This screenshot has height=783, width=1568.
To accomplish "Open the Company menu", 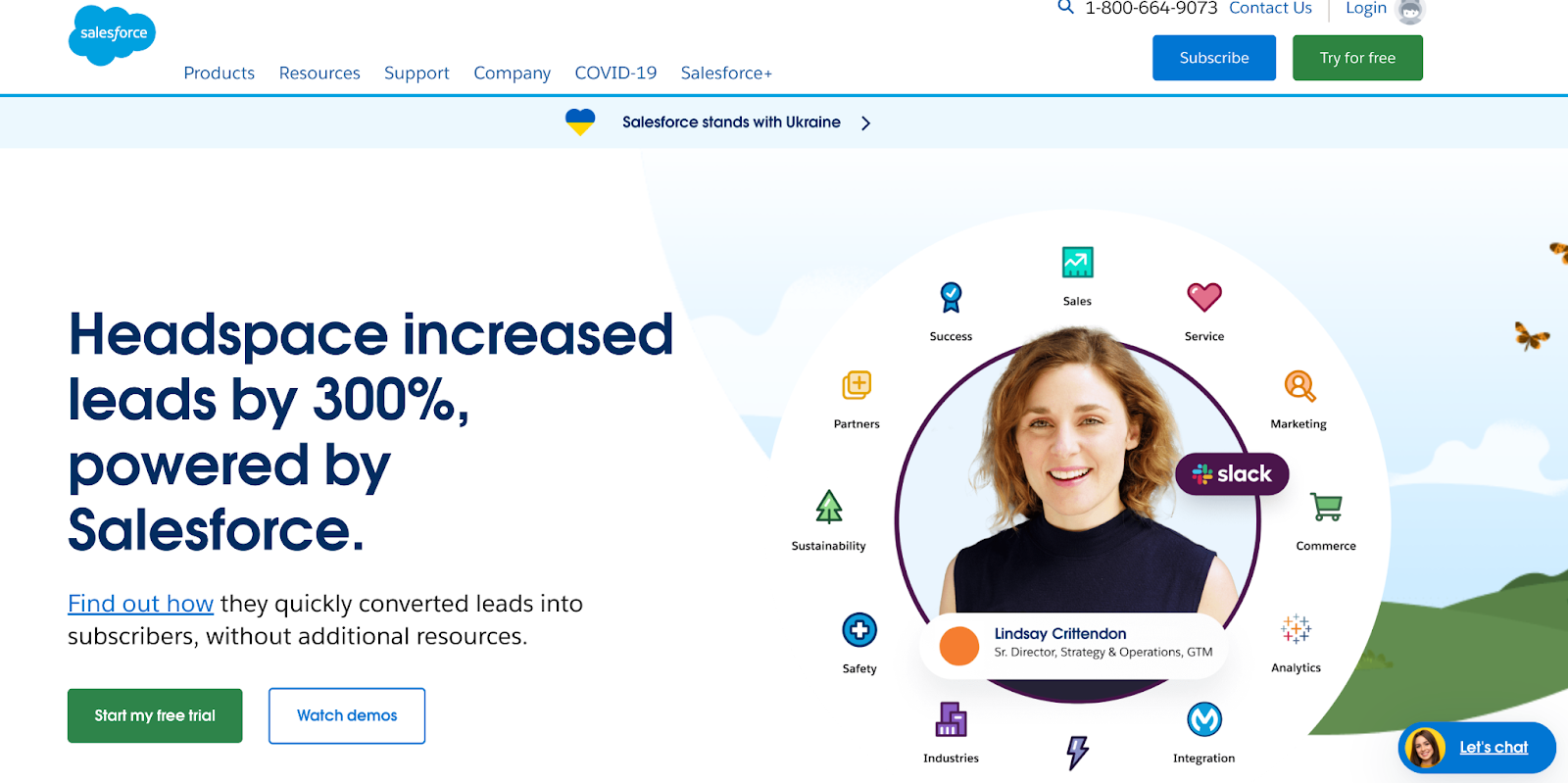I will 513,73.
